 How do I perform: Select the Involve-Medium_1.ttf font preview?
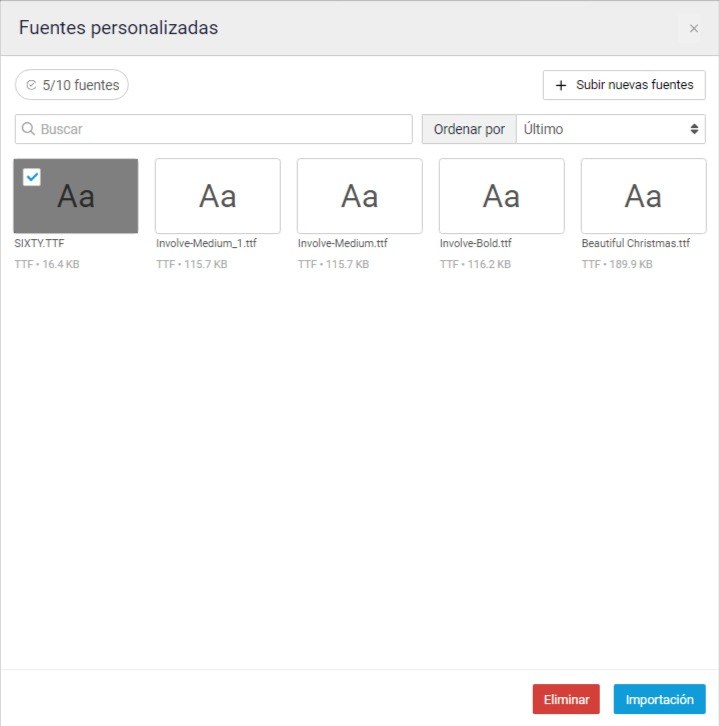[x=218, y=196]
